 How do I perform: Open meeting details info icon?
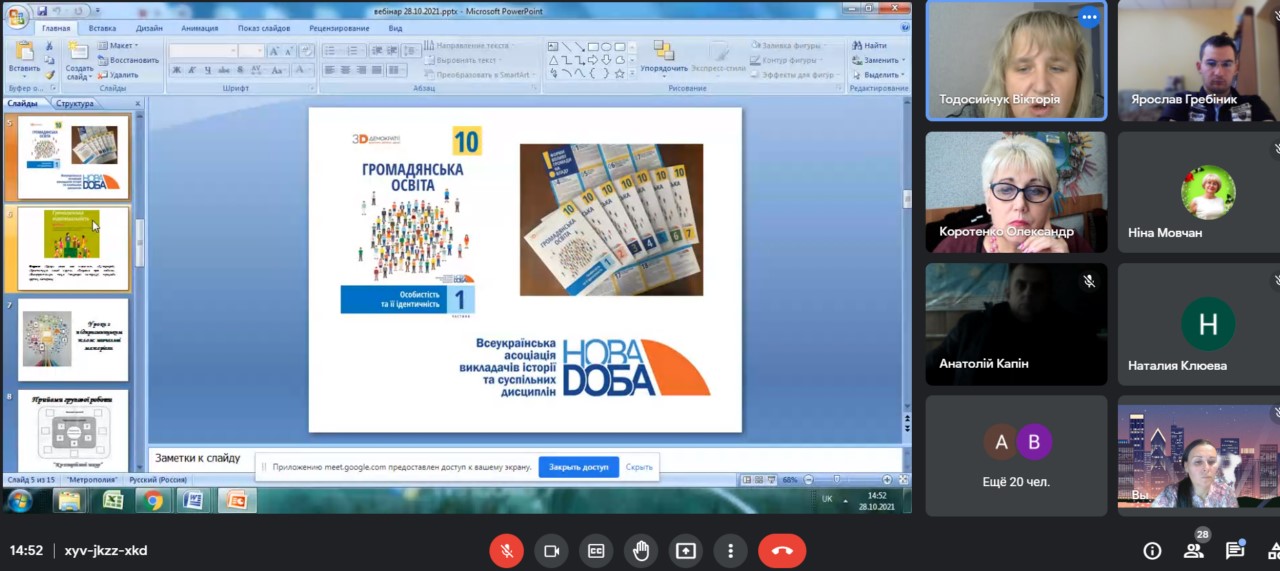(x=1152, y=551)
